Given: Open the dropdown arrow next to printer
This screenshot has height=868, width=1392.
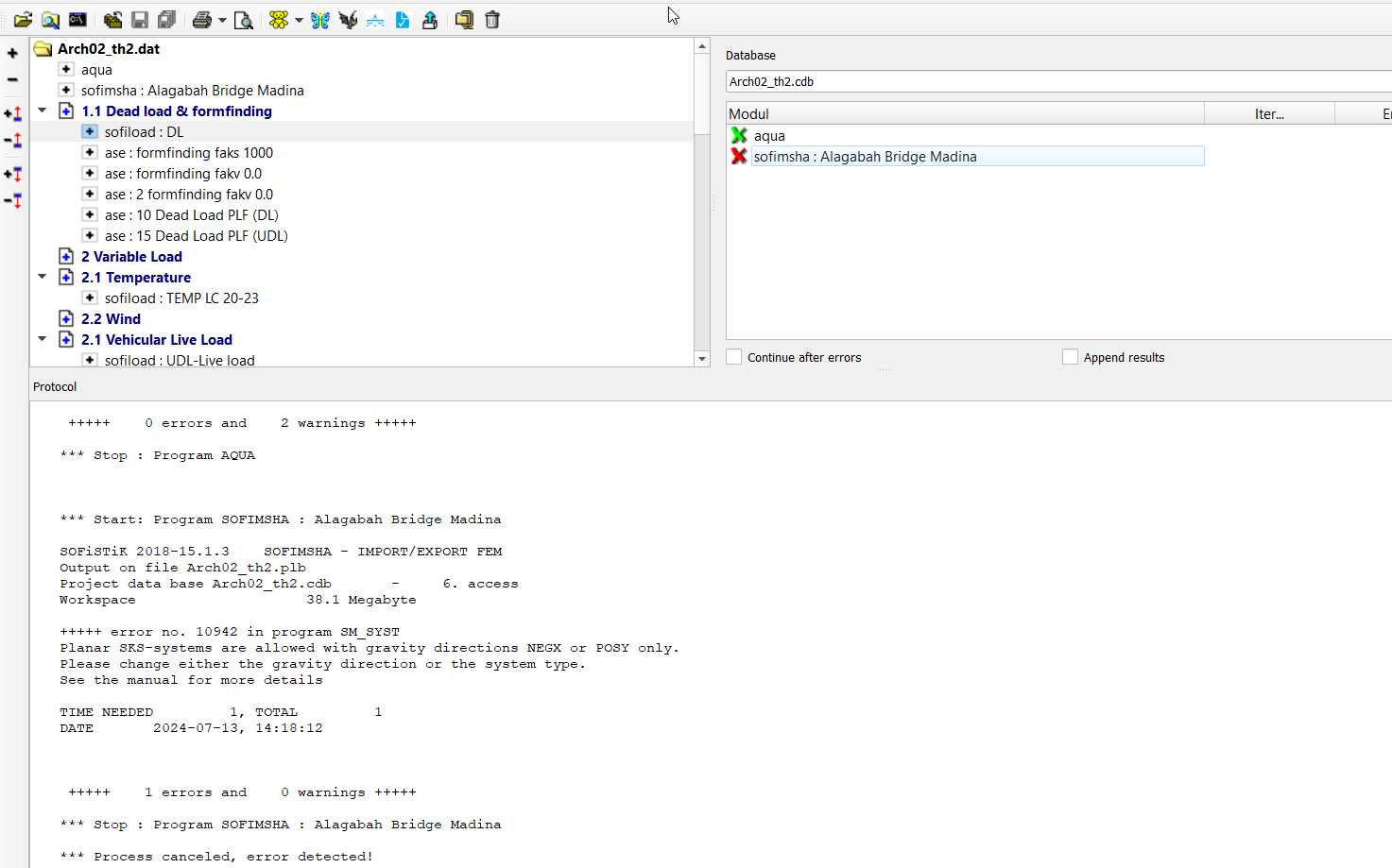Looking at the screenshot, I should [x=223, y=20].
